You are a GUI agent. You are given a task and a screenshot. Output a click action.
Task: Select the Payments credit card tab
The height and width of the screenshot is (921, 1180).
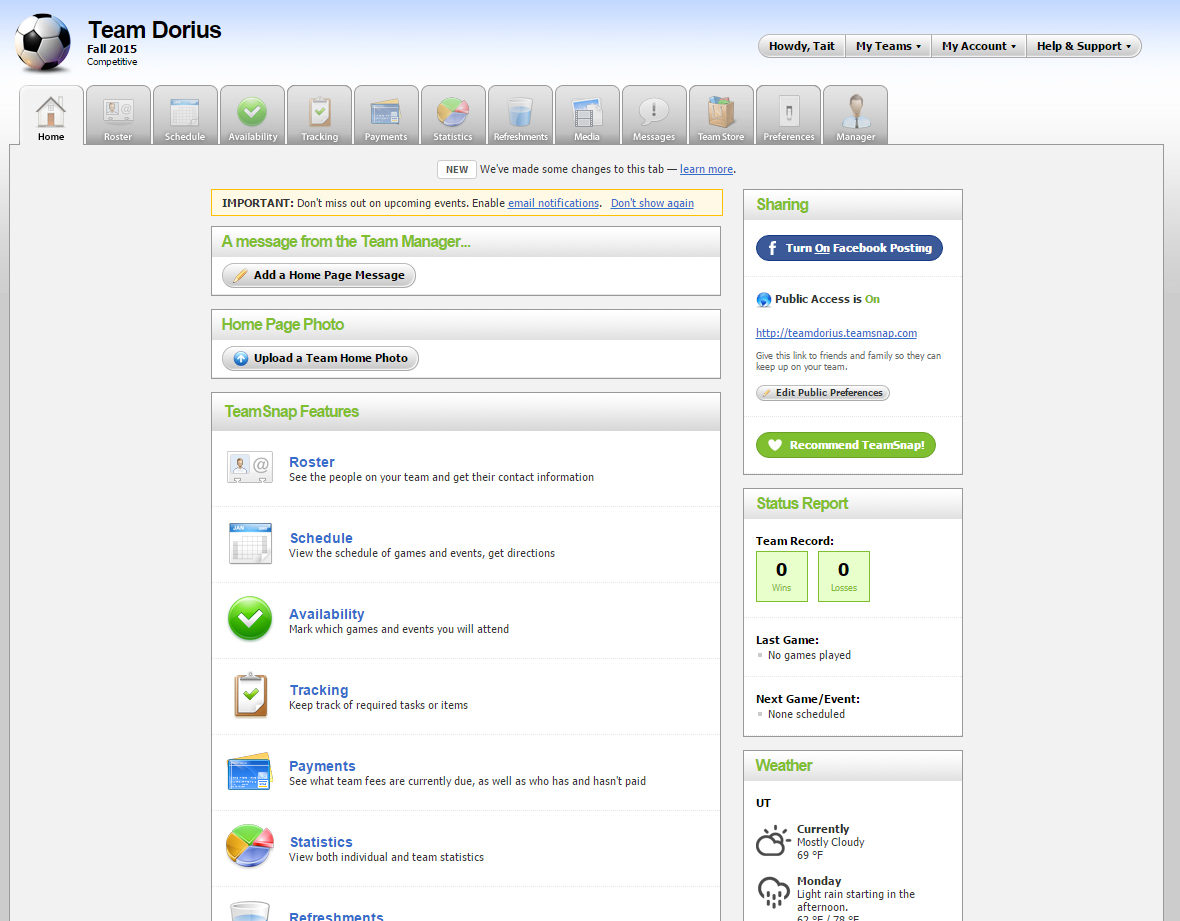pyautogui.click(x=386, y=116)
